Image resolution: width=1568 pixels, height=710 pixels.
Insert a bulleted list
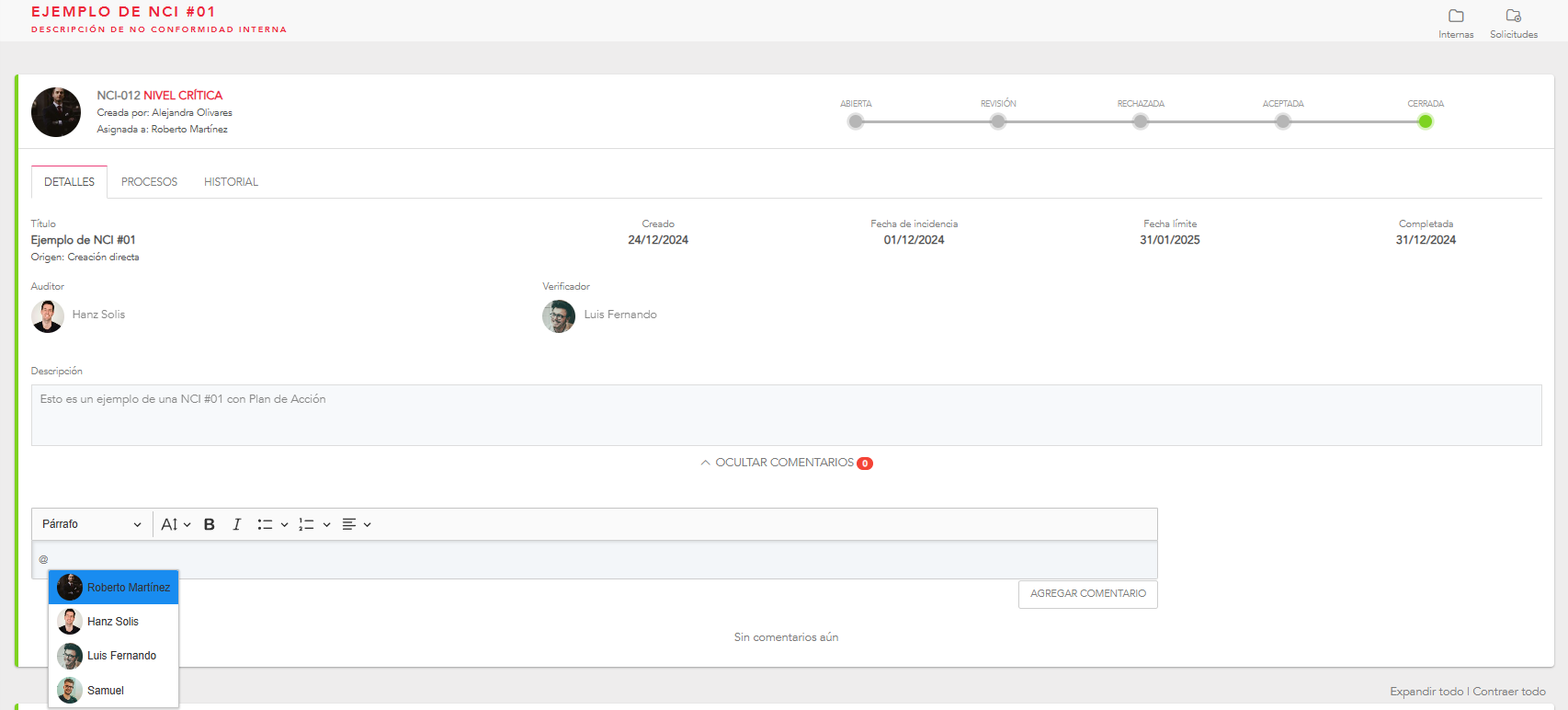tap(266, 524)
